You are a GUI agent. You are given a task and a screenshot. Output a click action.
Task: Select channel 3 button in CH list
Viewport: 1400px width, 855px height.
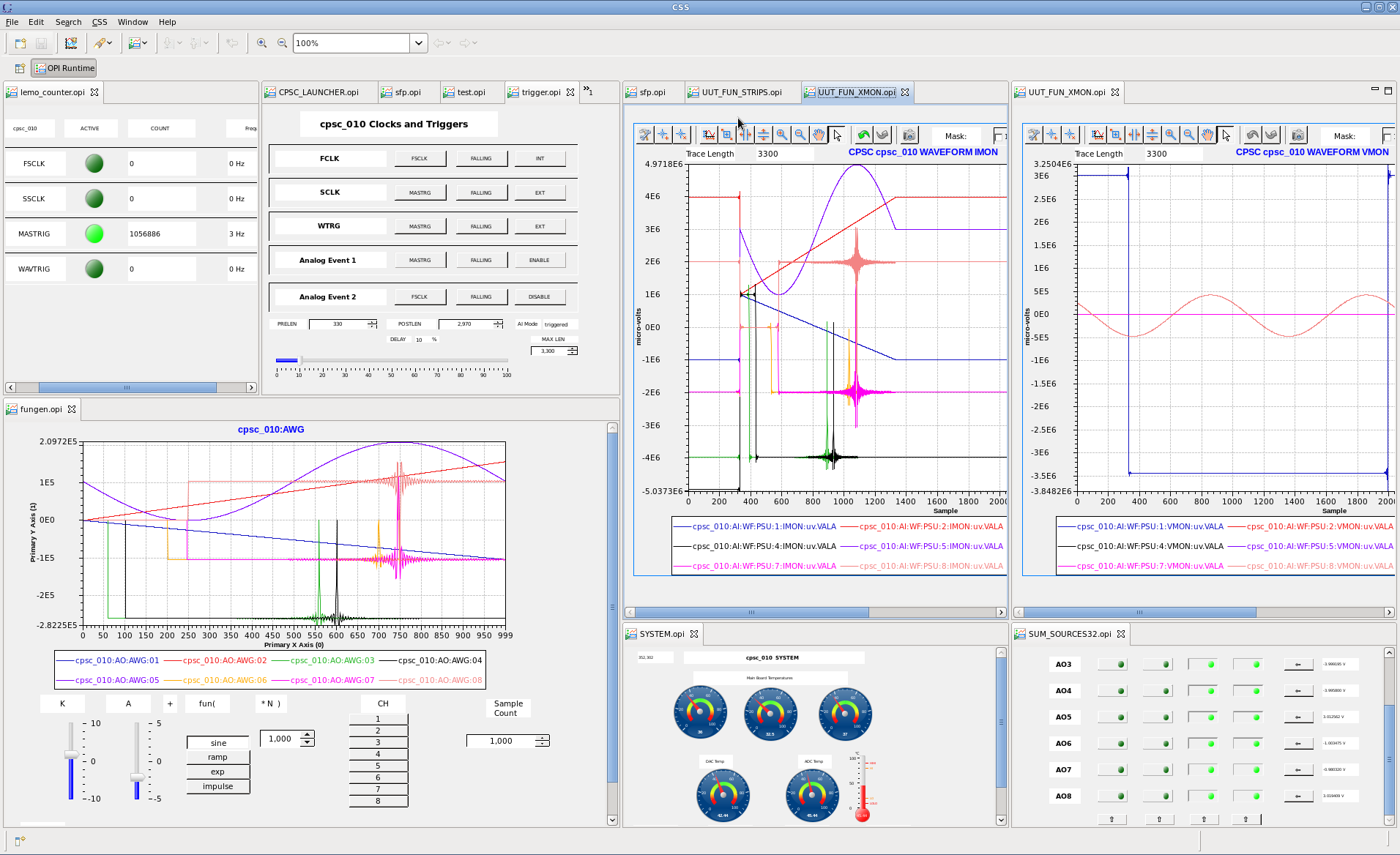(378, 742)
